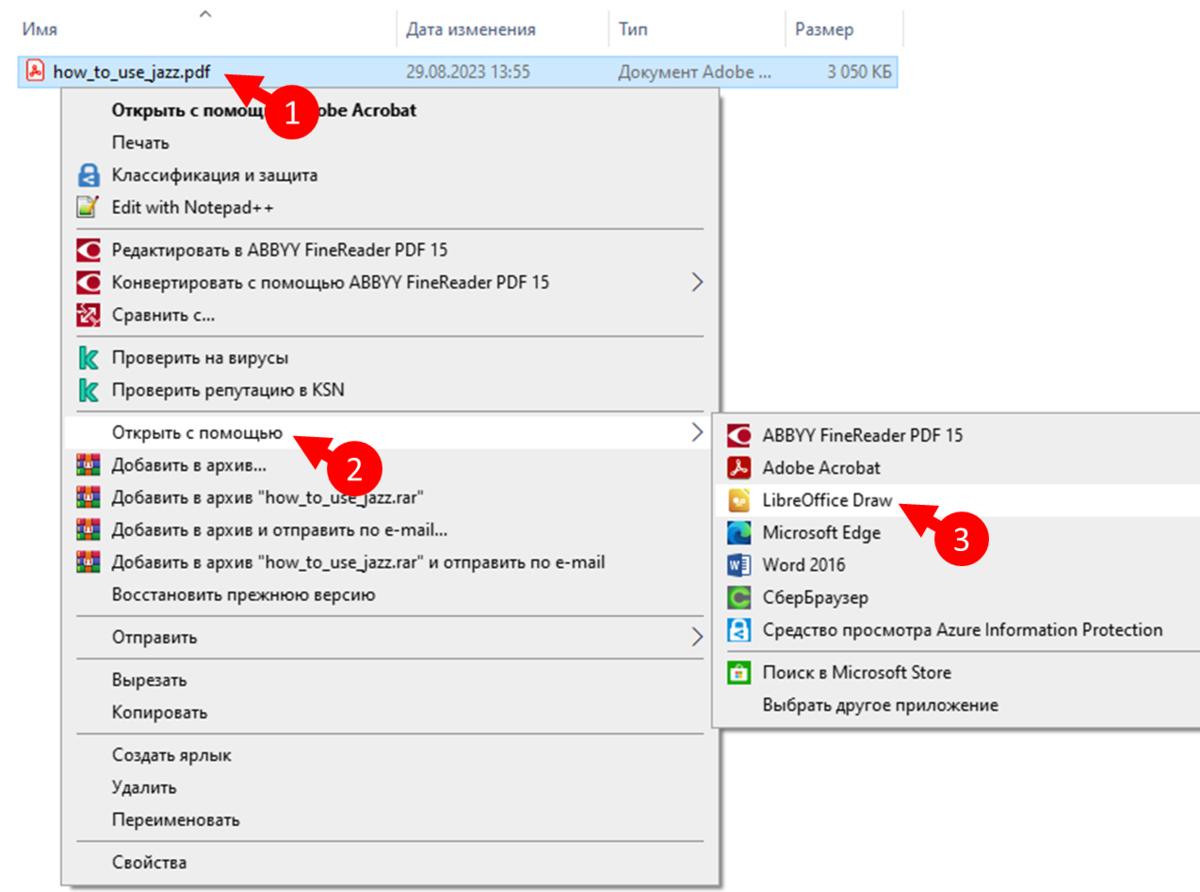The image size is (1200, 892).
Task: Sort by the Тип column header
Action: click(x=632, y=30)
